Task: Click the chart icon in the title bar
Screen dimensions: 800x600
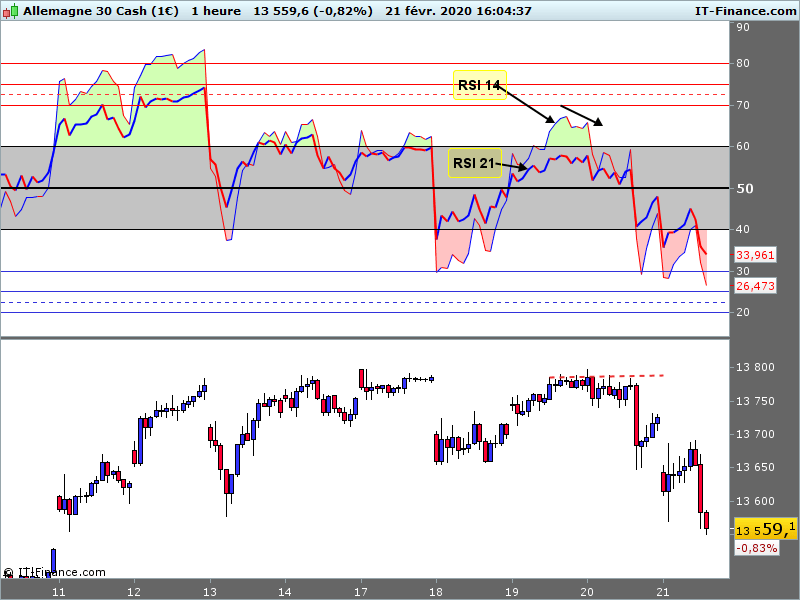Action: 11,10
